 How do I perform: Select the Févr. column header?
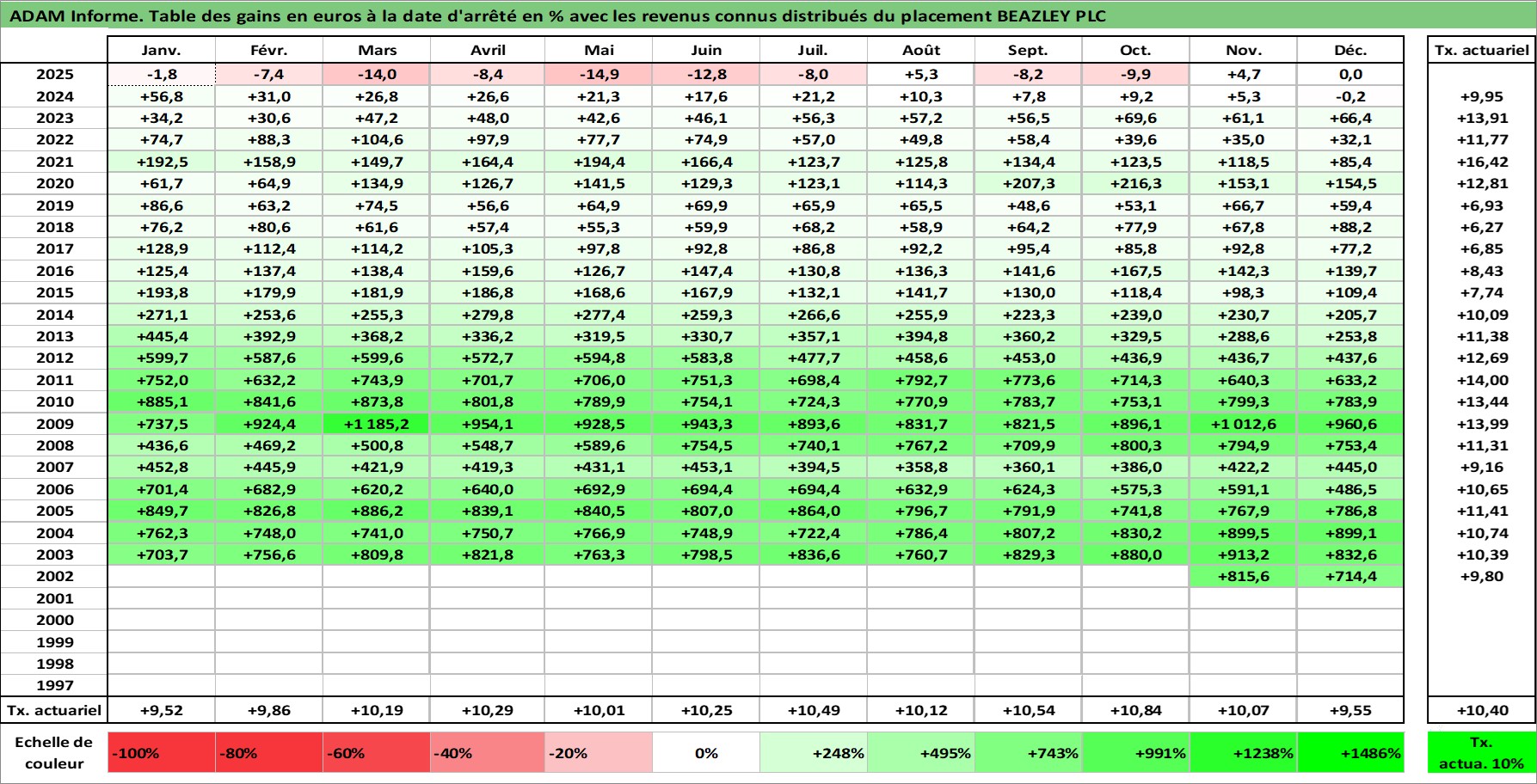268,51
